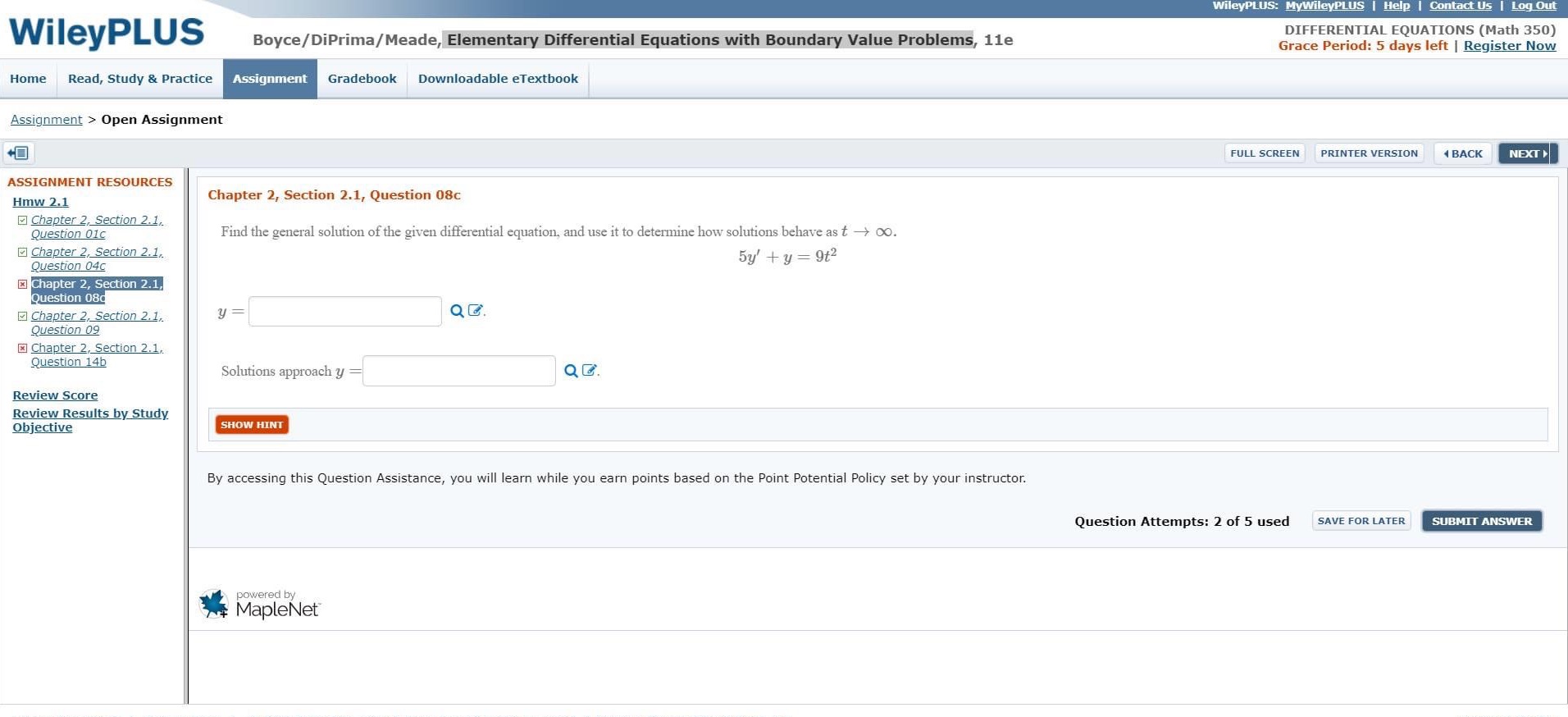This screenshot has width=1568, height=717.
Task: Click red X icon beside Question 14b
Action: coord(22,348)
